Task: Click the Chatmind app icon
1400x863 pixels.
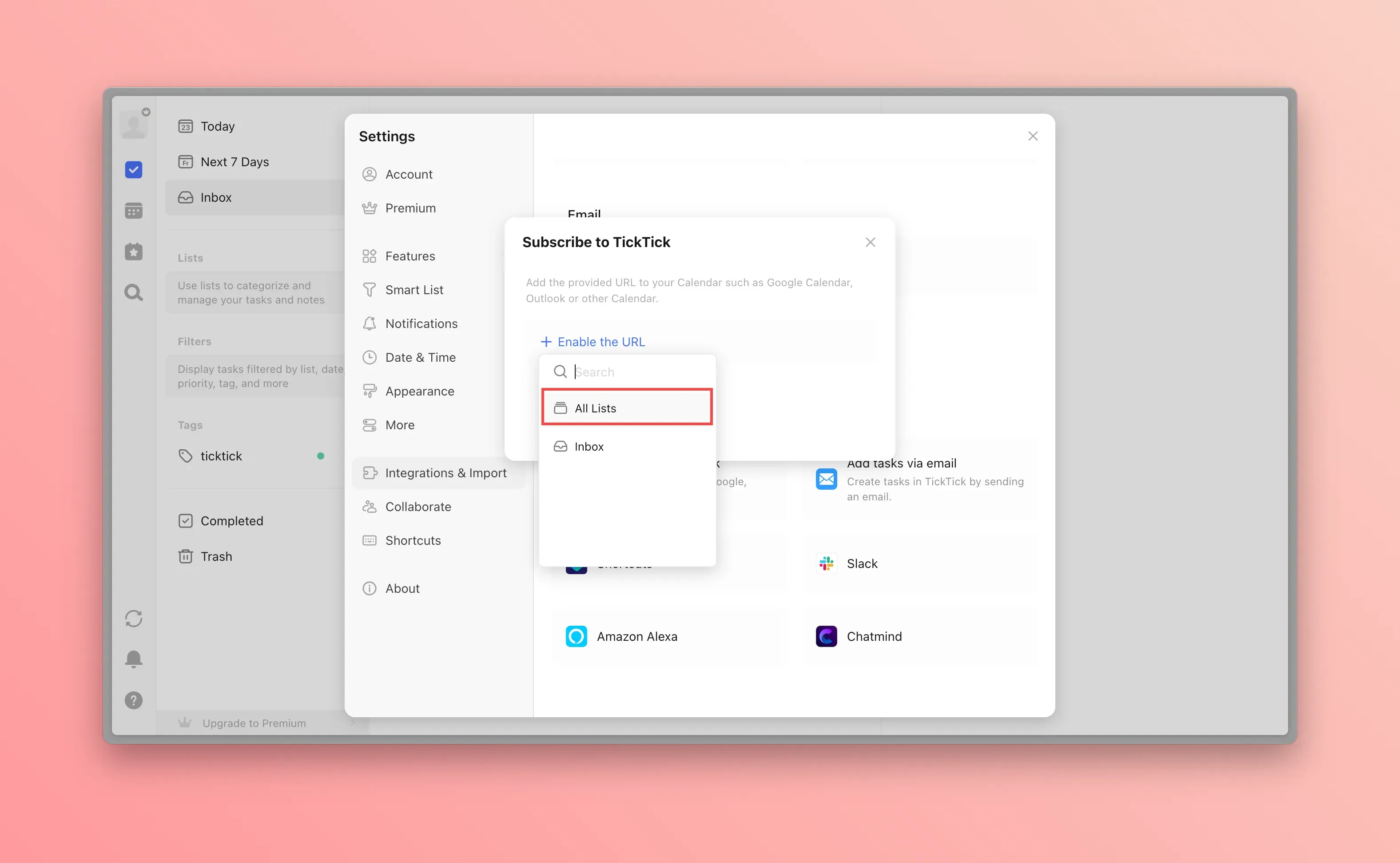Action: coord(826,636)
